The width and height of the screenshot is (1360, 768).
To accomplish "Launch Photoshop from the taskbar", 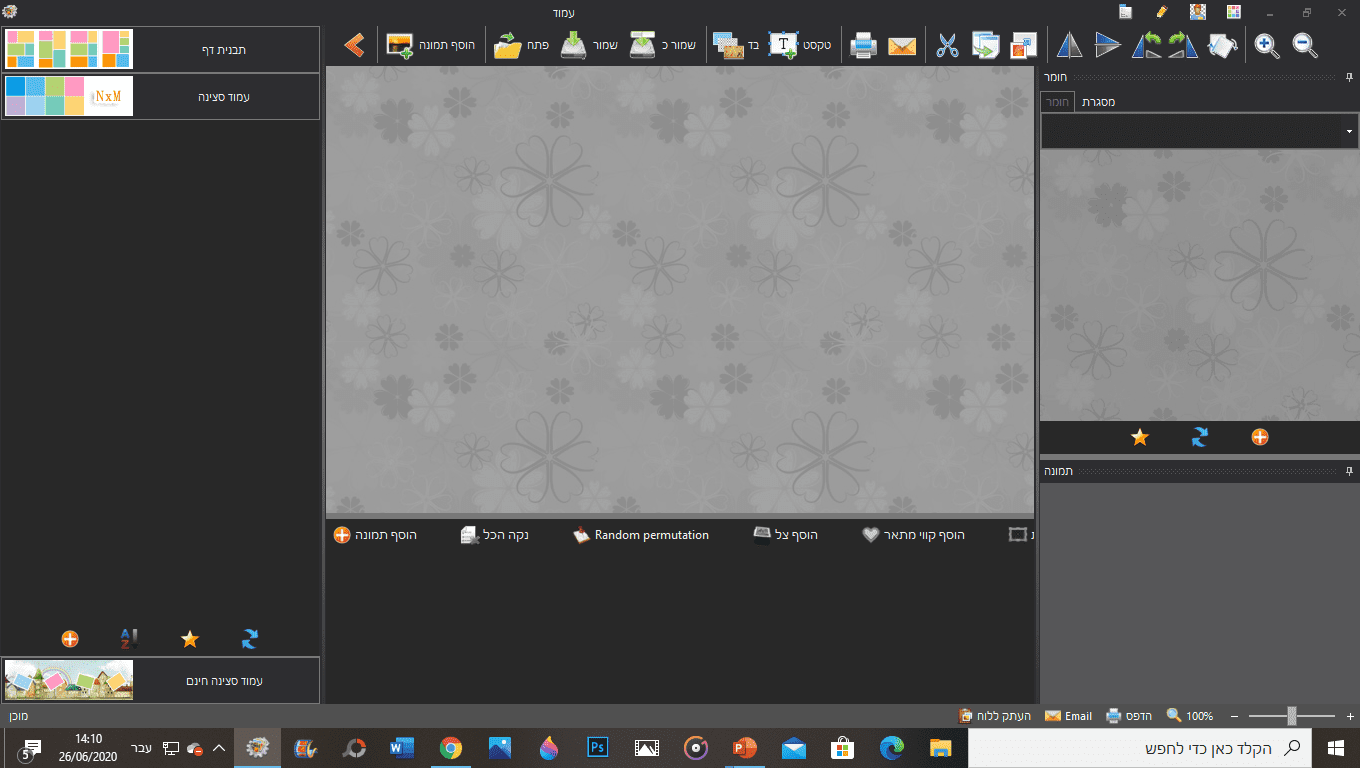I will pos(598,748).
